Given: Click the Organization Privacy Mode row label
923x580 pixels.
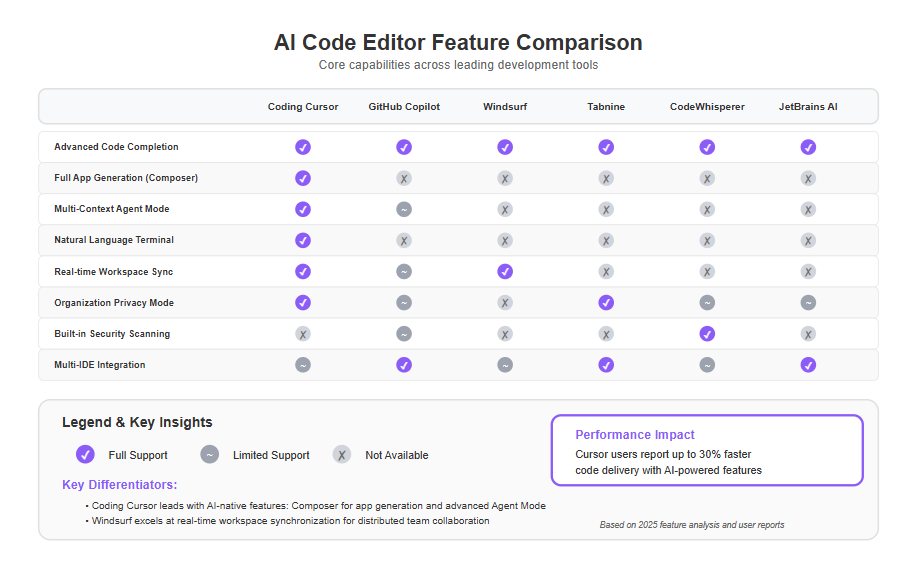Looking at the screenshot, I should click(114, 303).
